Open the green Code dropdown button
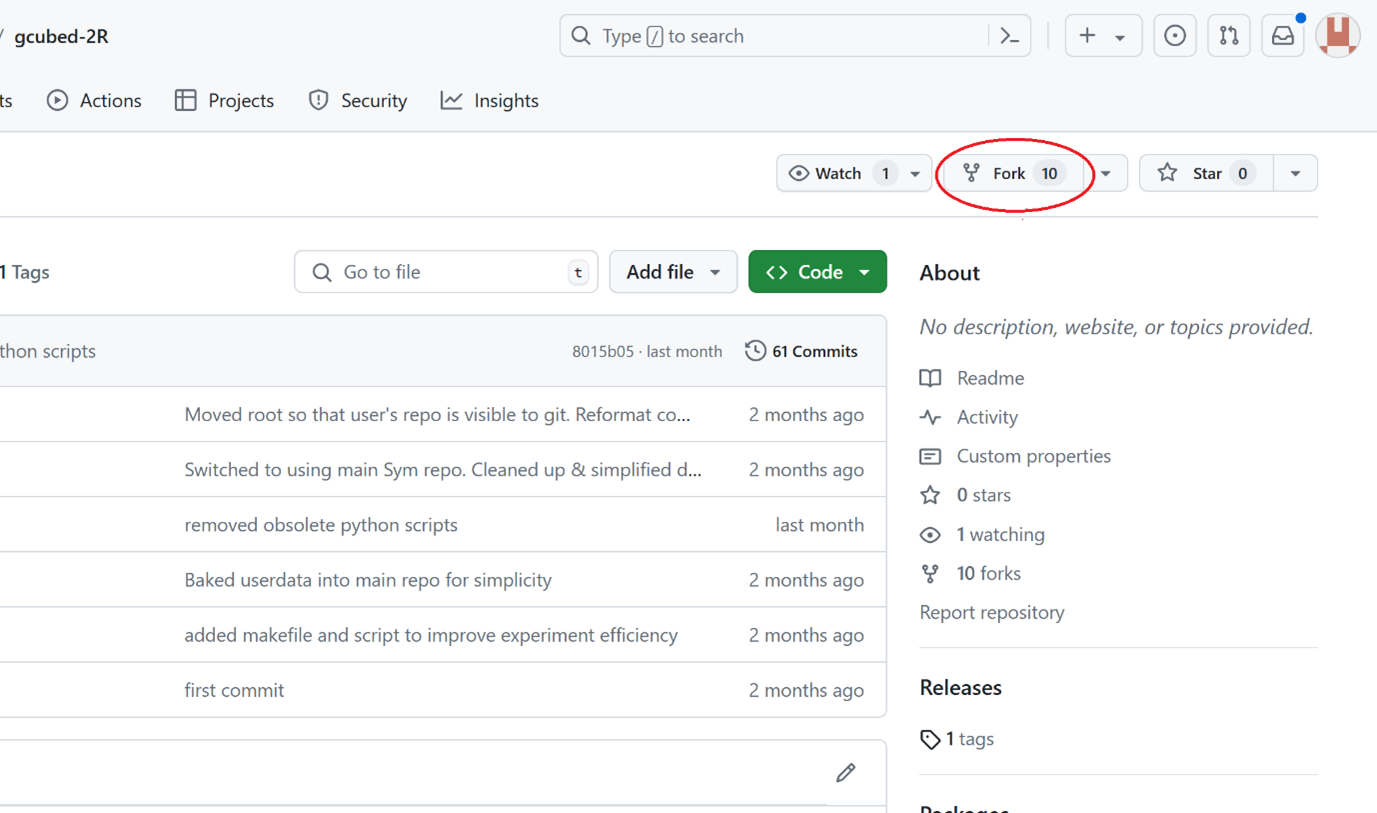The width and height of the screenshot is (1377, 813). tap(817, 272)
